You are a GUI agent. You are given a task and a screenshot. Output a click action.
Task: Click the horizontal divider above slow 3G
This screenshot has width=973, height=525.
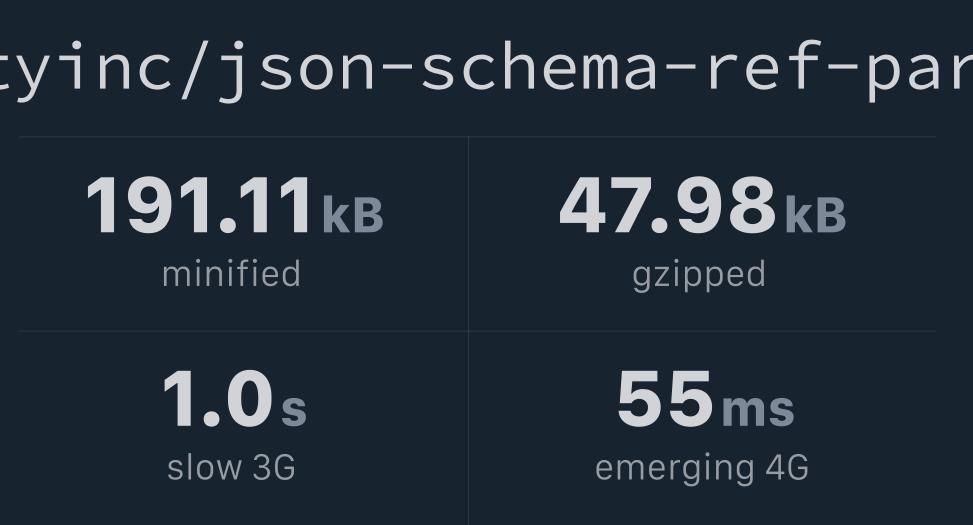(x=243, y=331)
